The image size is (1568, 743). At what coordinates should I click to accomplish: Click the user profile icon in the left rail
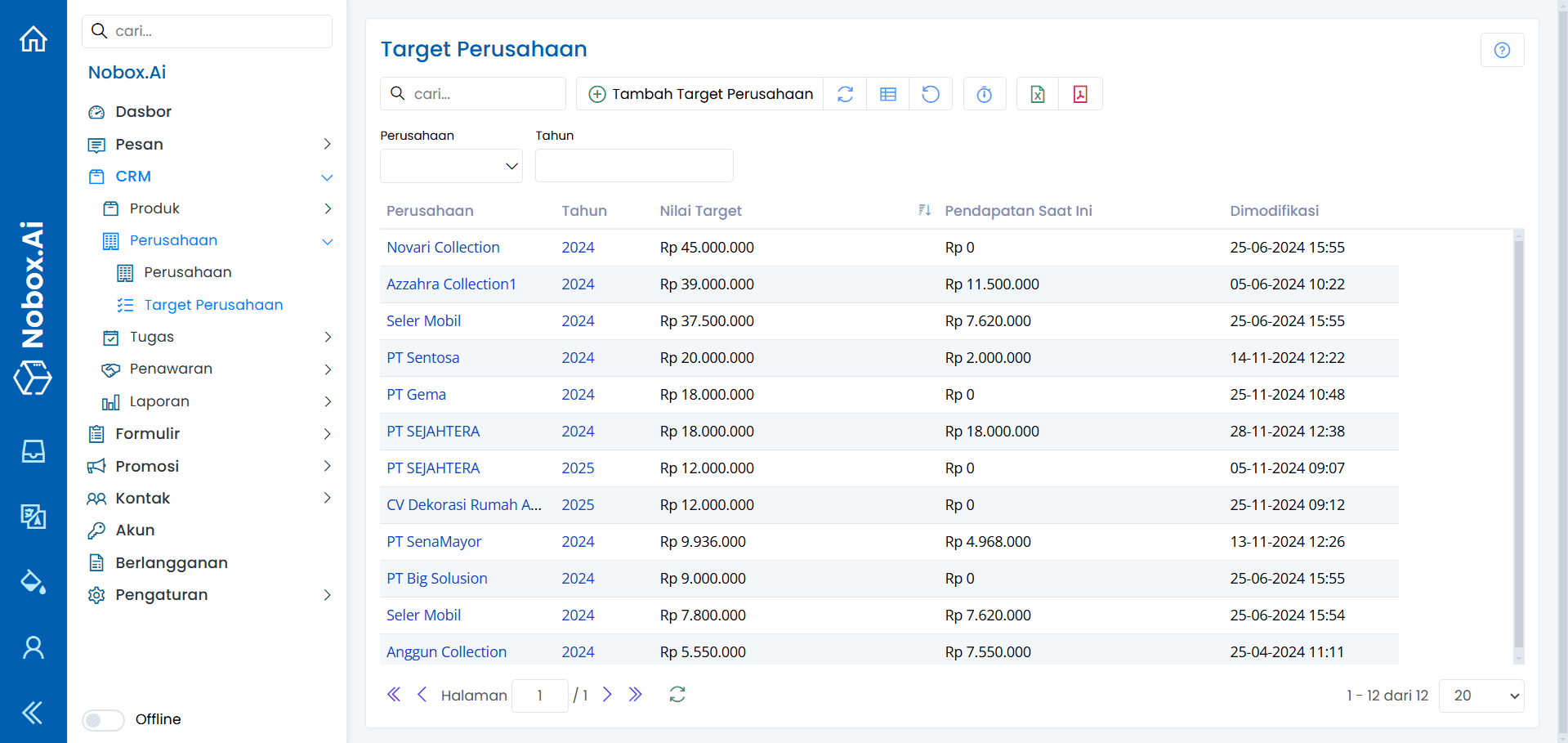34,647
